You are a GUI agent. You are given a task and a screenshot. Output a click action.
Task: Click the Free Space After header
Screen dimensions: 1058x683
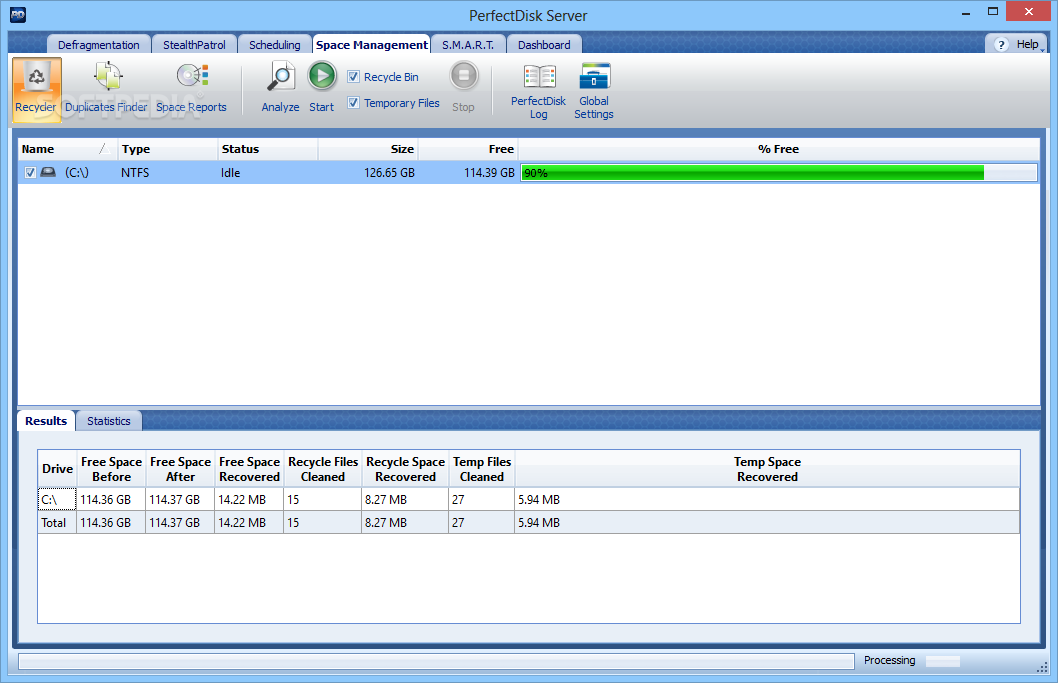click(180, 469)
